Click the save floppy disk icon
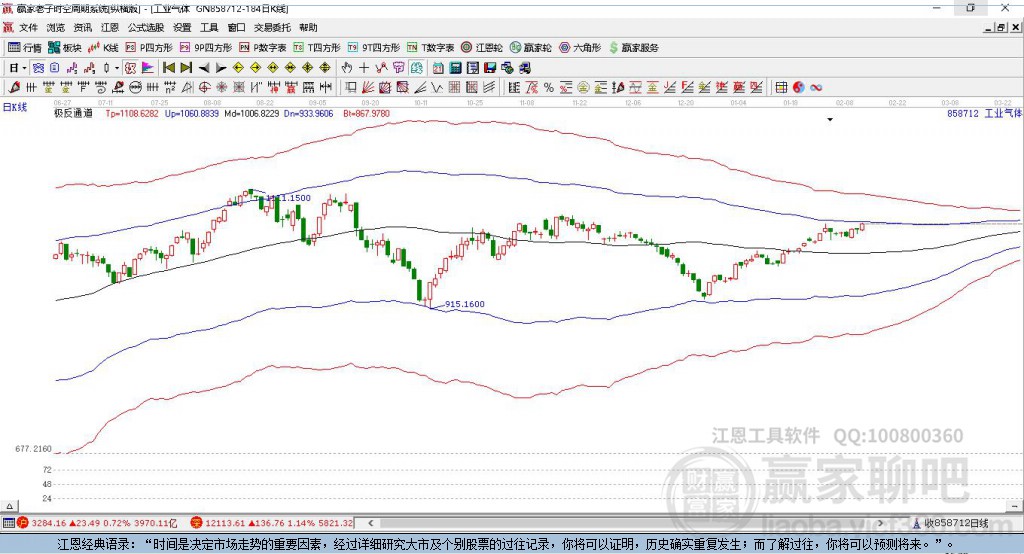The width and height of the screenshot is (1024, 554). 490,68
